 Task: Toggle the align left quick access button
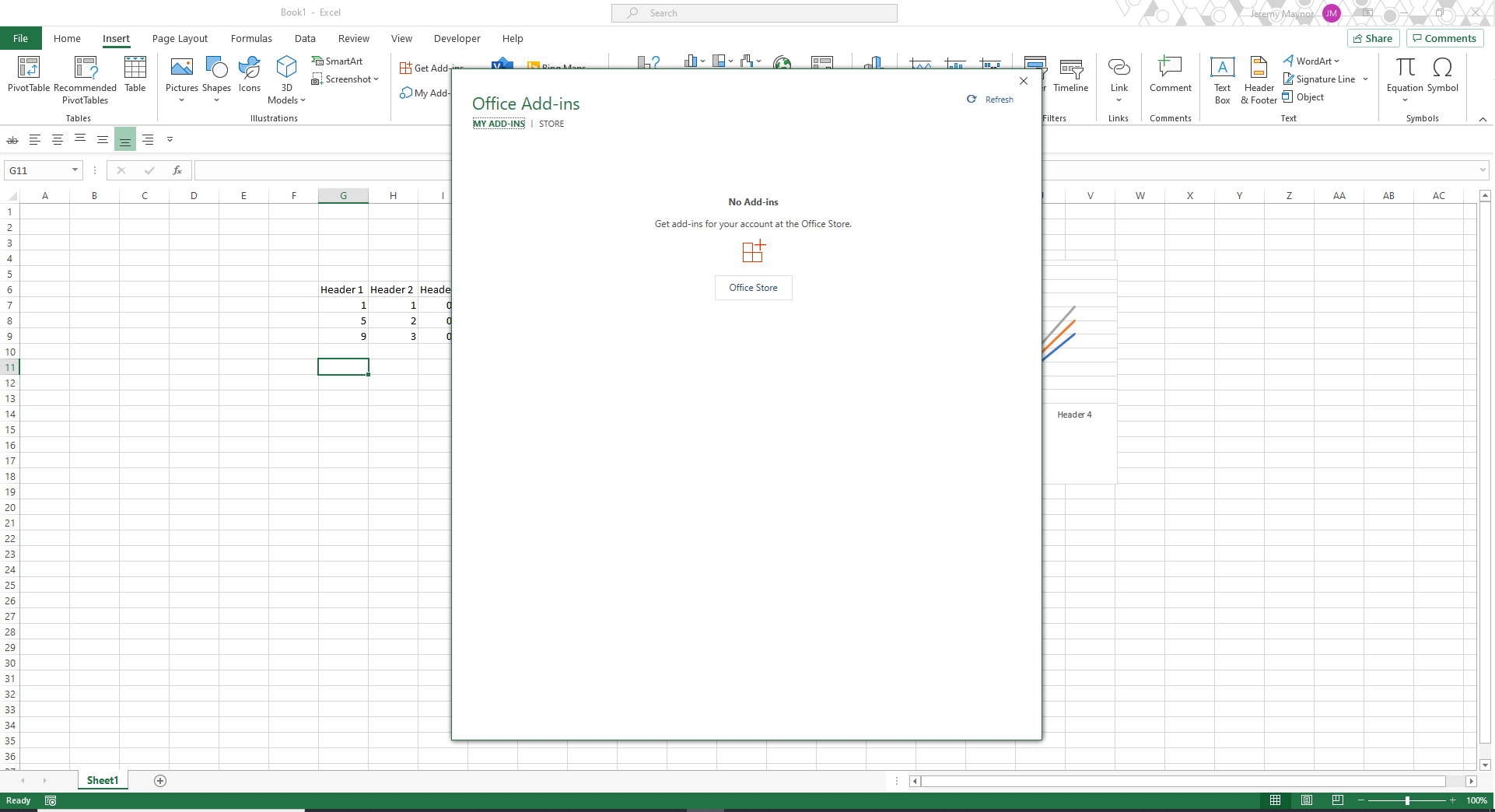(35, 140)
